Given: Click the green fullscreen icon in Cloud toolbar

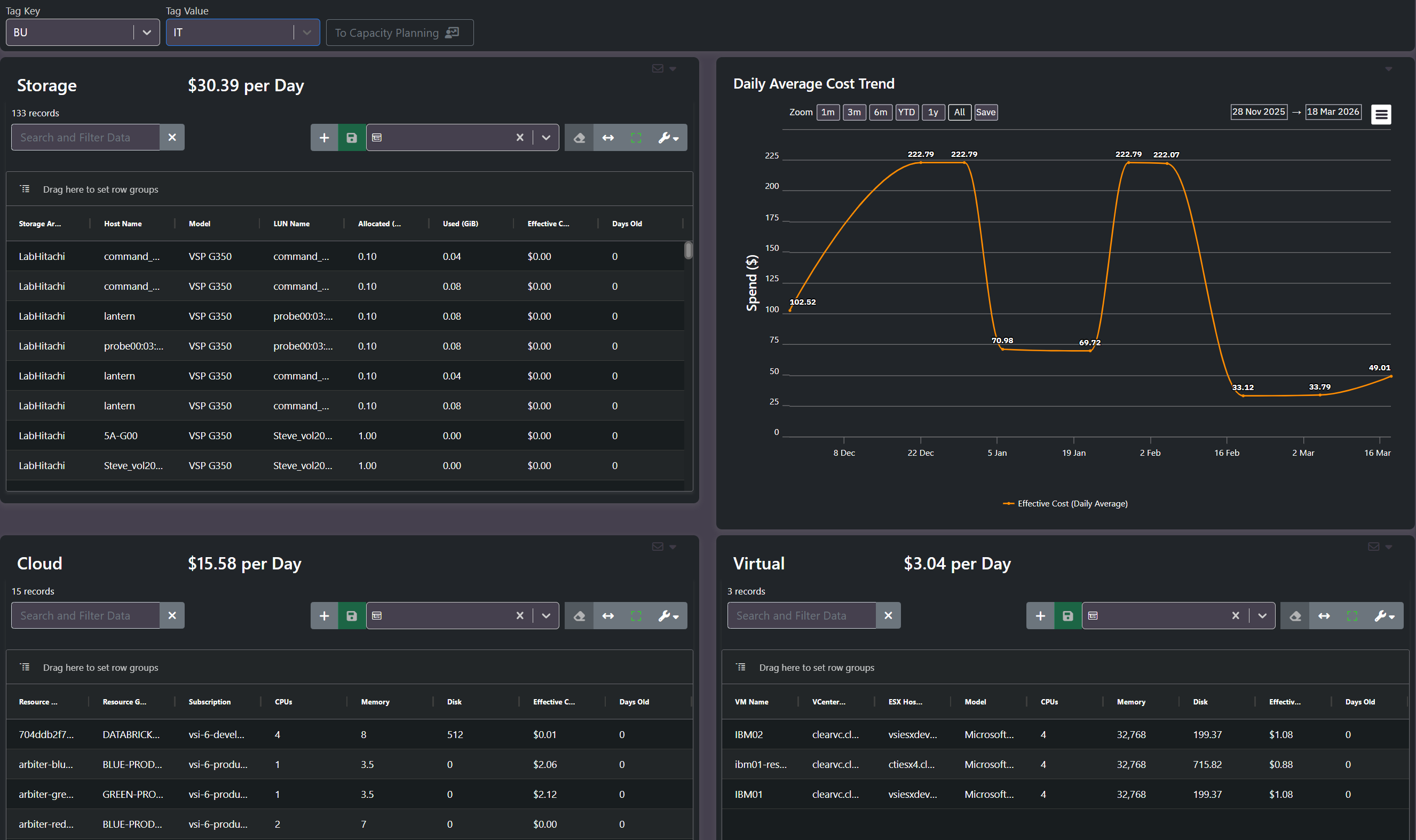Looking at the screenshot, I should (636, 616).
